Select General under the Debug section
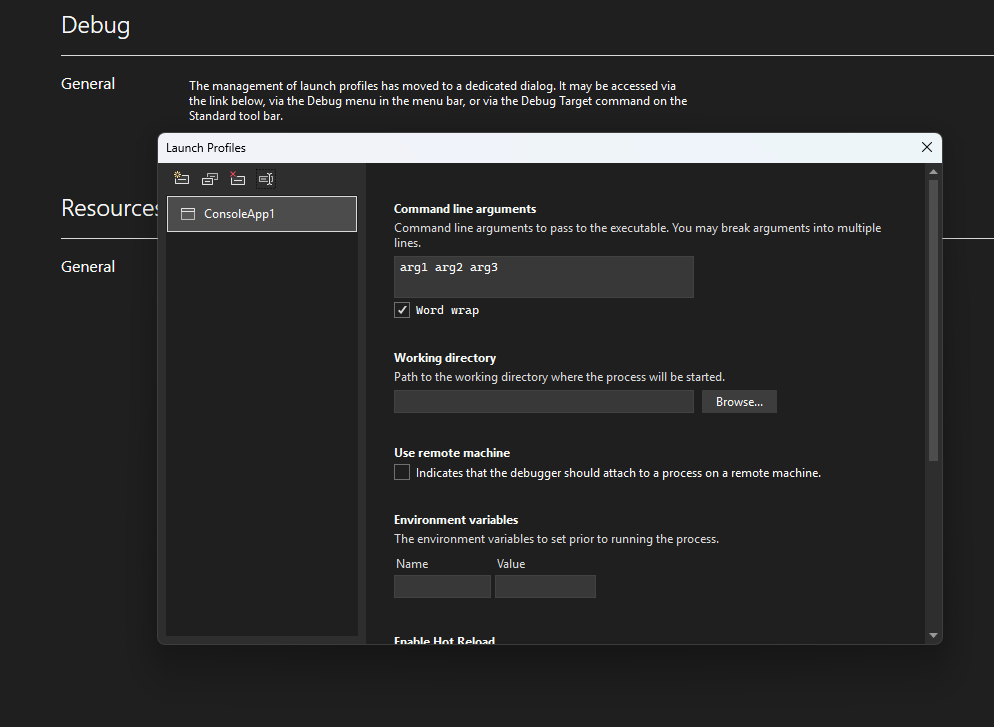The width and height of the screenshot is (994, 727). click(x=88, y=84)
